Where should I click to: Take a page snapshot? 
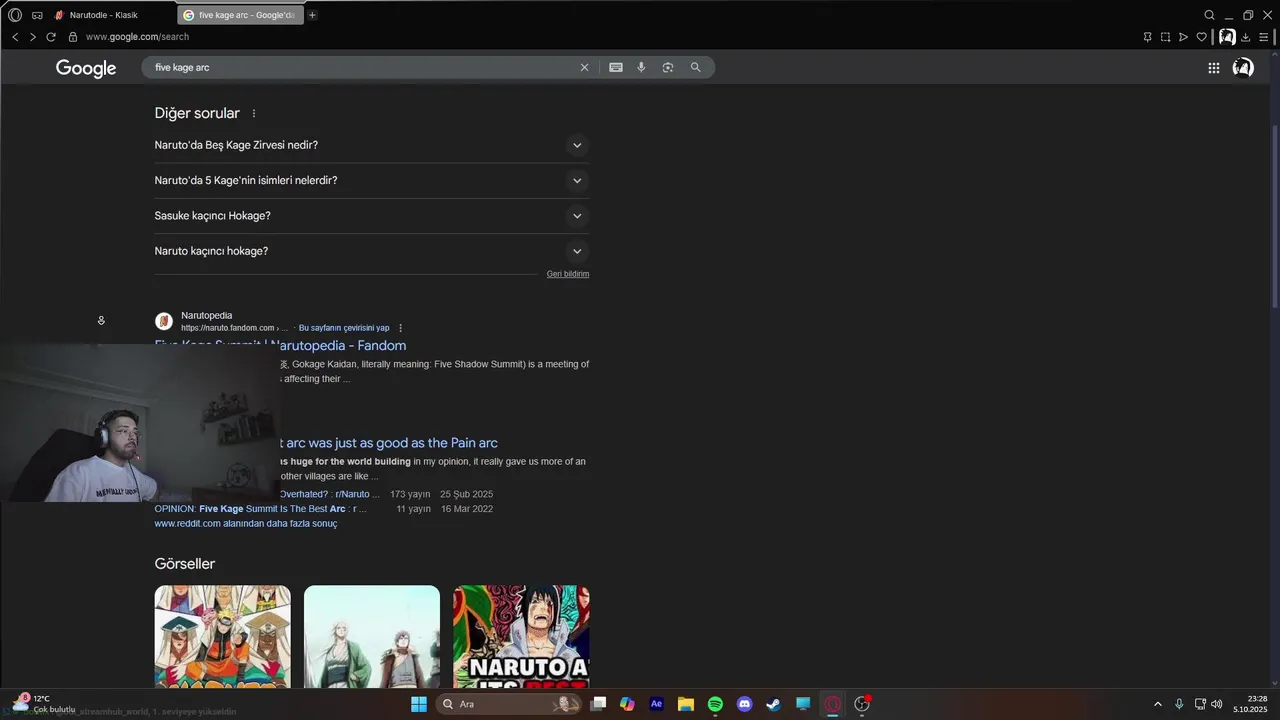click(x=1165, y=37)
